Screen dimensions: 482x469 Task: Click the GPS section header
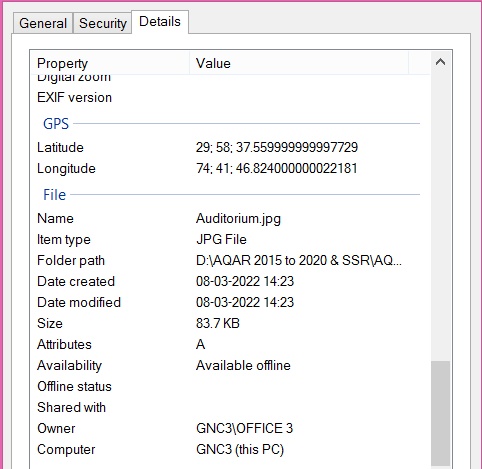point(56,124)
